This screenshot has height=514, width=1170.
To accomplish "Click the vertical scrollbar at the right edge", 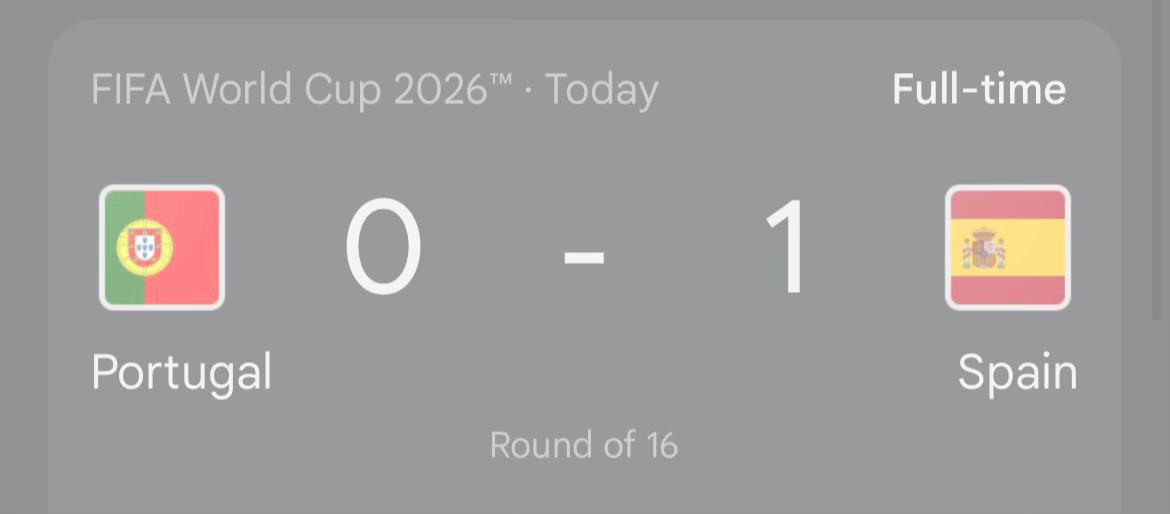I will tap(1157, 160).
